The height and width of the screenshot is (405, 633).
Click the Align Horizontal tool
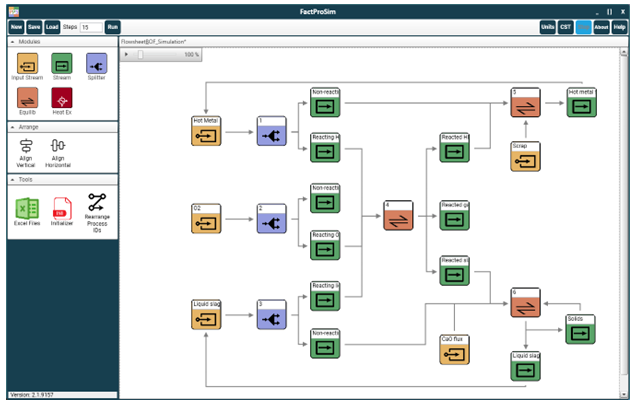[x=58, y=153]
